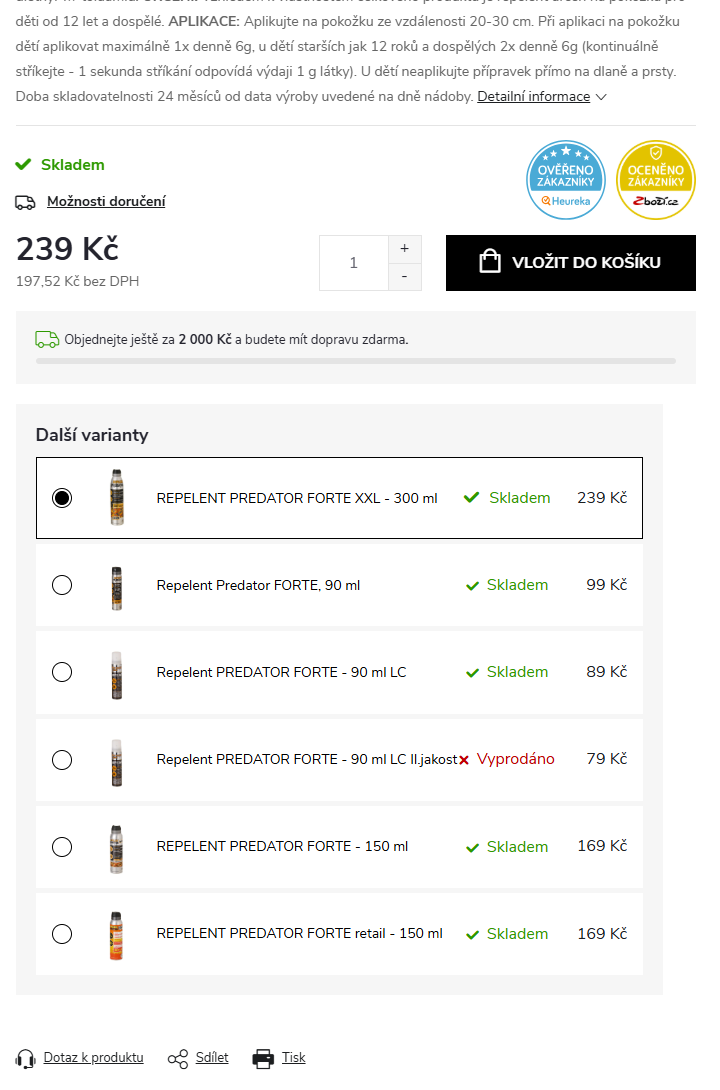Viewport: 720px width, 1090px height.
Task: Click the green free-shipping truck icon
Action: [47, 340]
